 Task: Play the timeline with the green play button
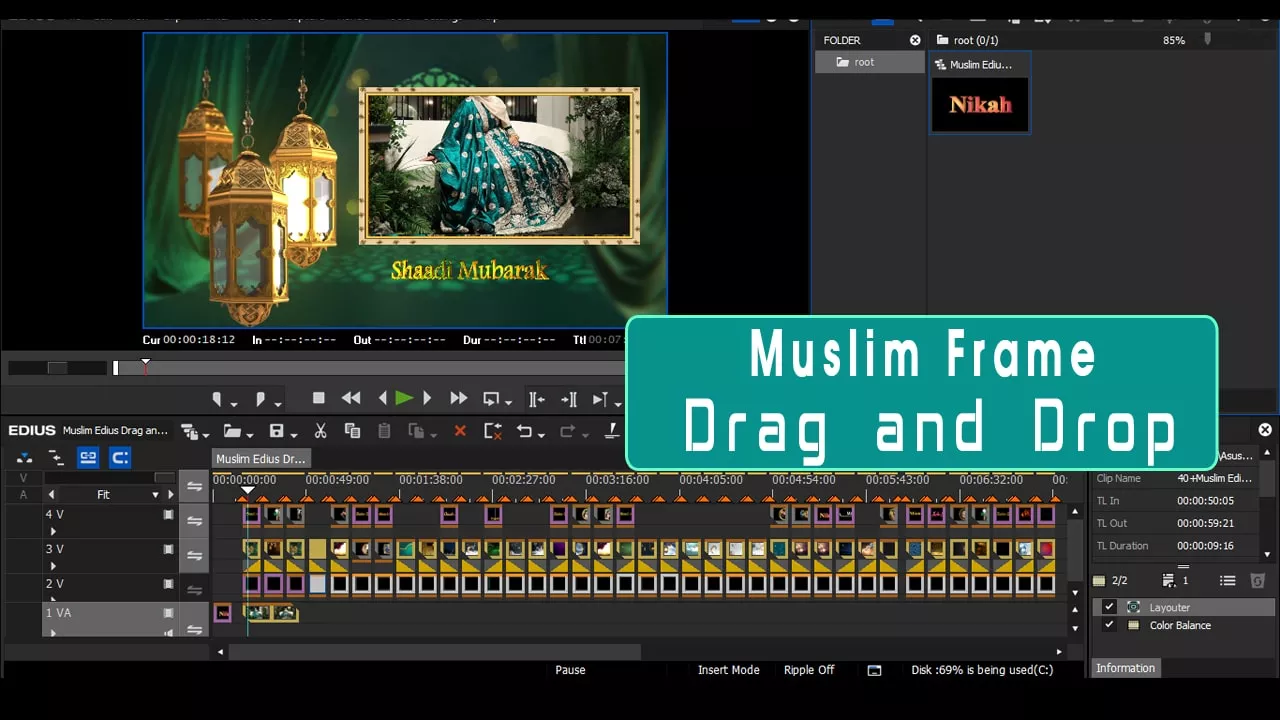(404, 398)
